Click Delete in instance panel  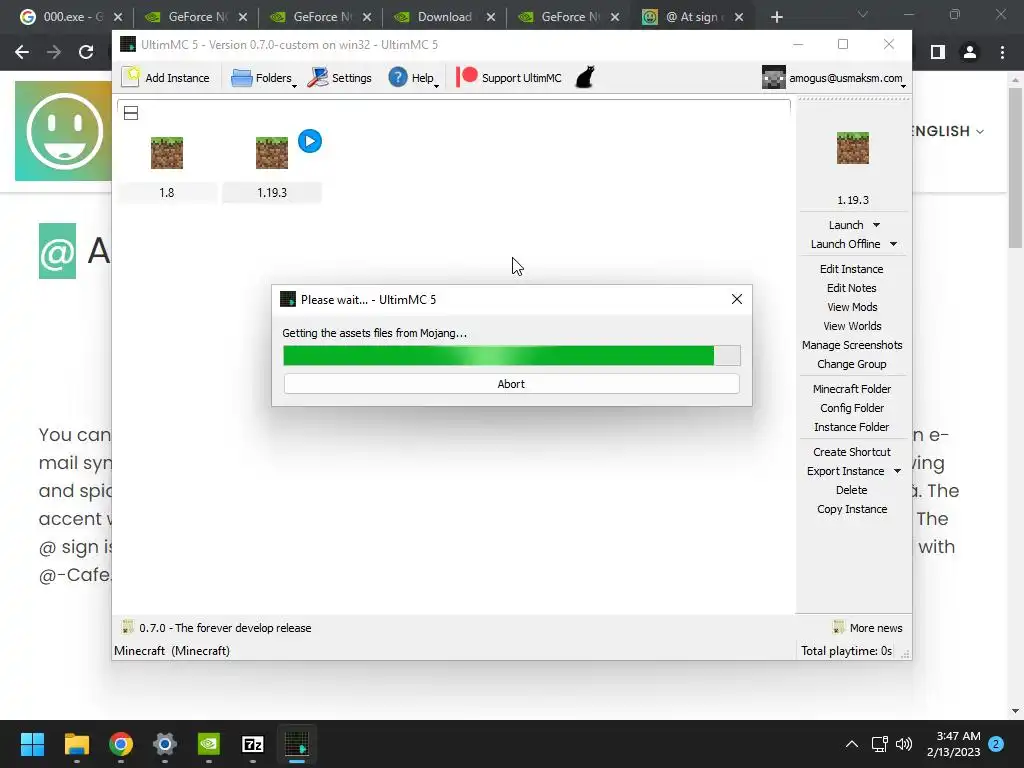(x=852, y=490)
